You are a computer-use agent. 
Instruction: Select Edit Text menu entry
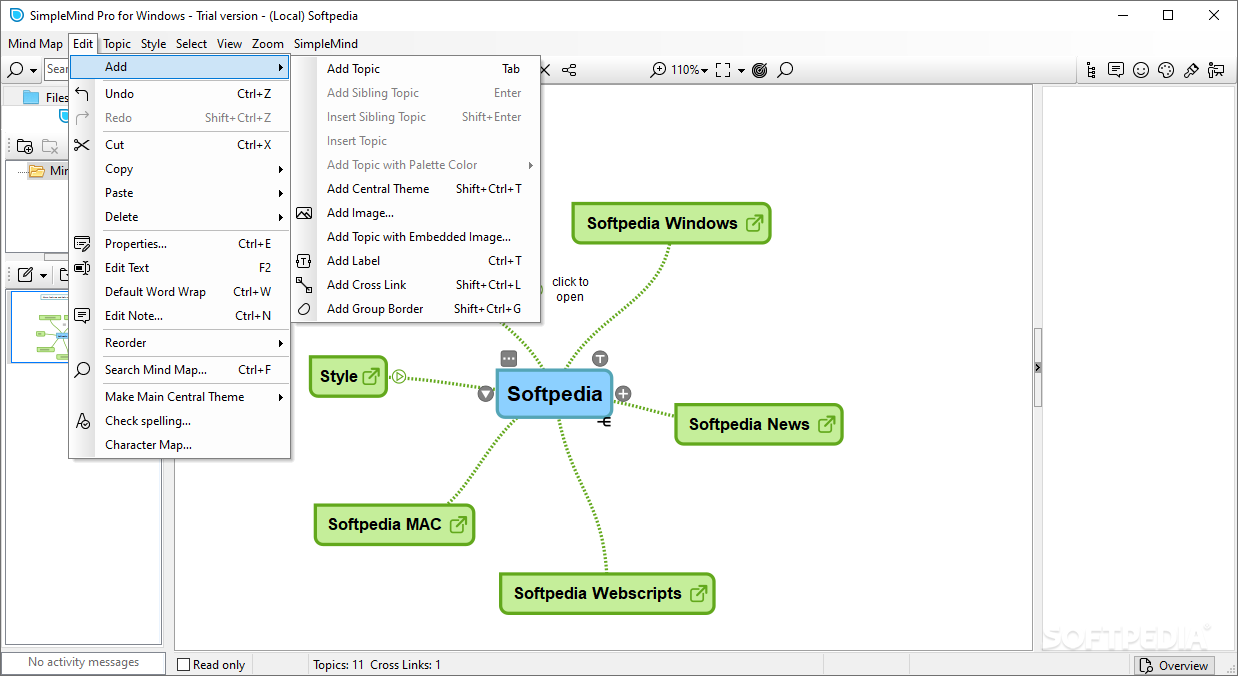[x=180, y=268]
